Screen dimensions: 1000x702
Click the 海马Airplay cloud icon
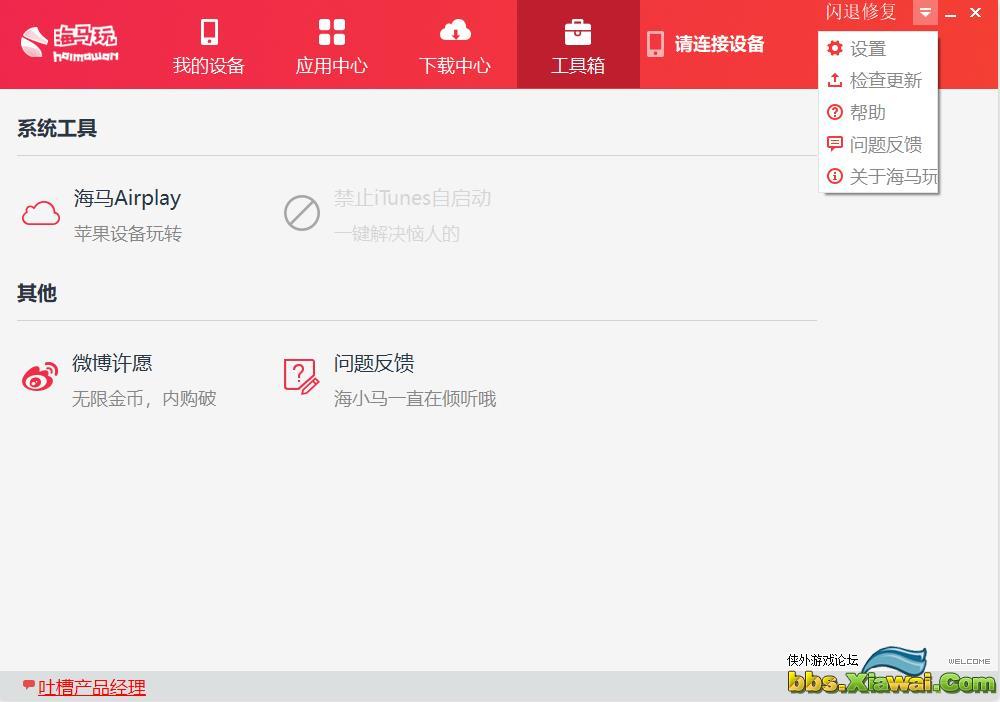tap(41, 214)
